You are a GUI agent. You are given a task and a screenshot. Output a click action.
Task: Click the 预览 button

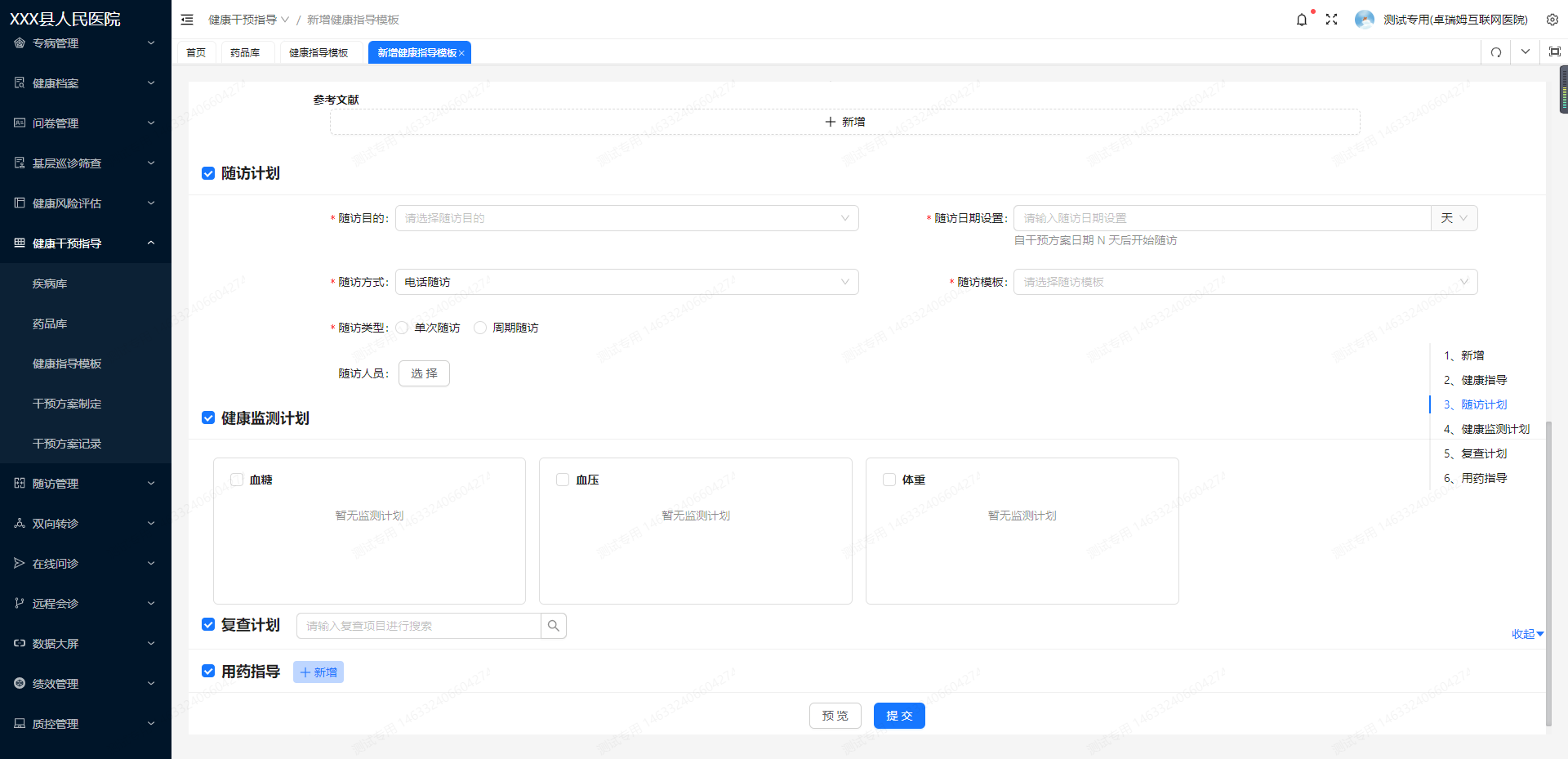coord(835,716)
